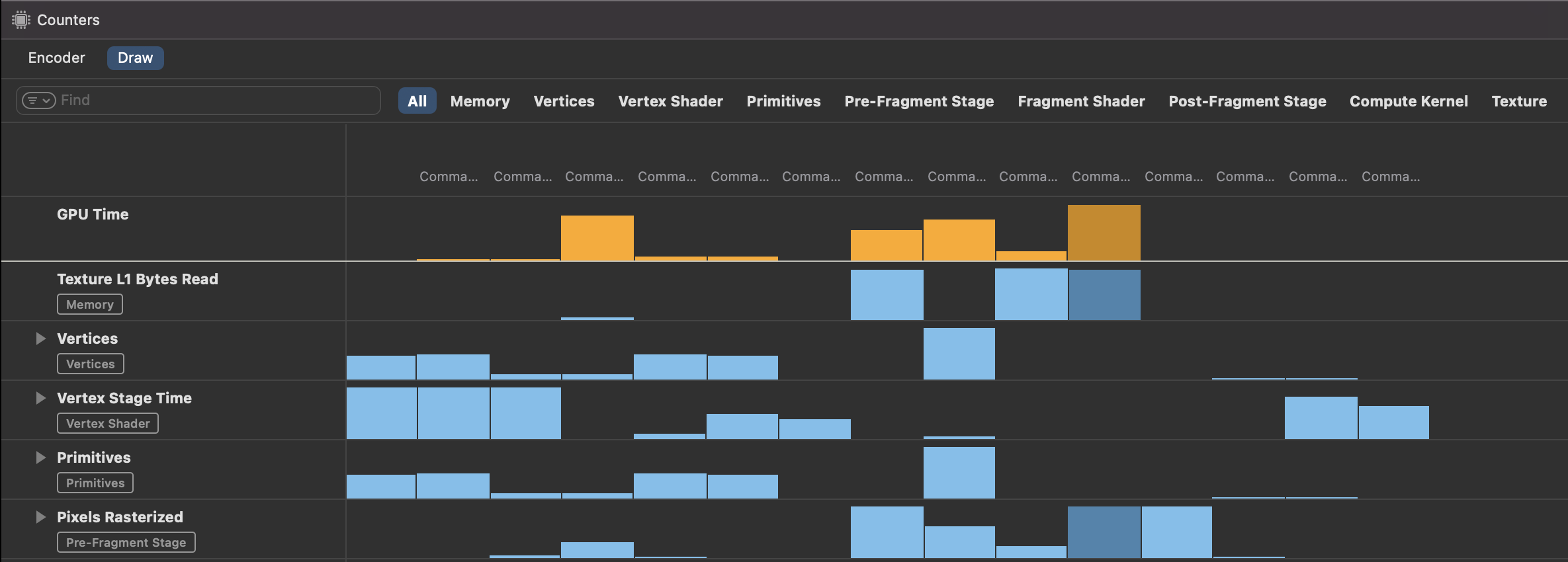Select the GPU Time row label

tap(93, 214)
